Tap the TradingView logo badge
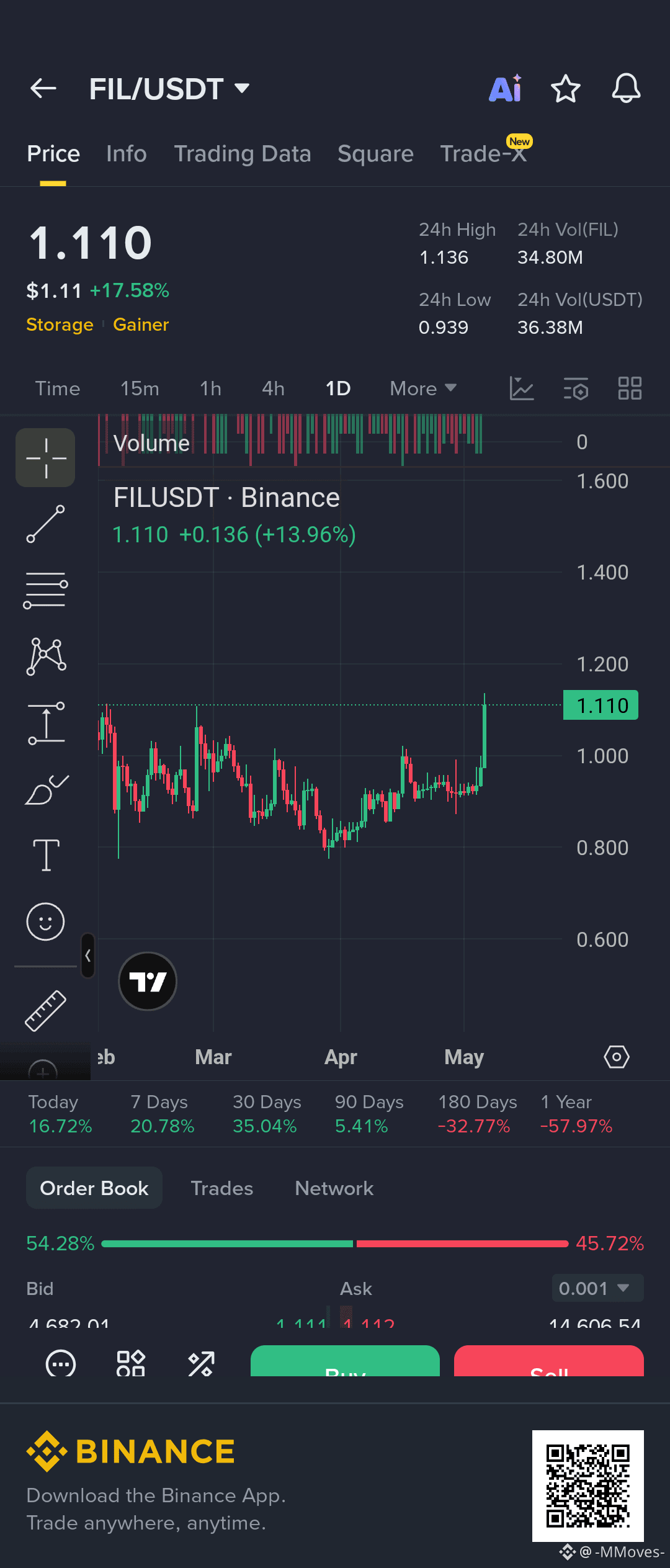Image resolution: width=670 pixels, height=1568 pixels. tap(148, 981)
